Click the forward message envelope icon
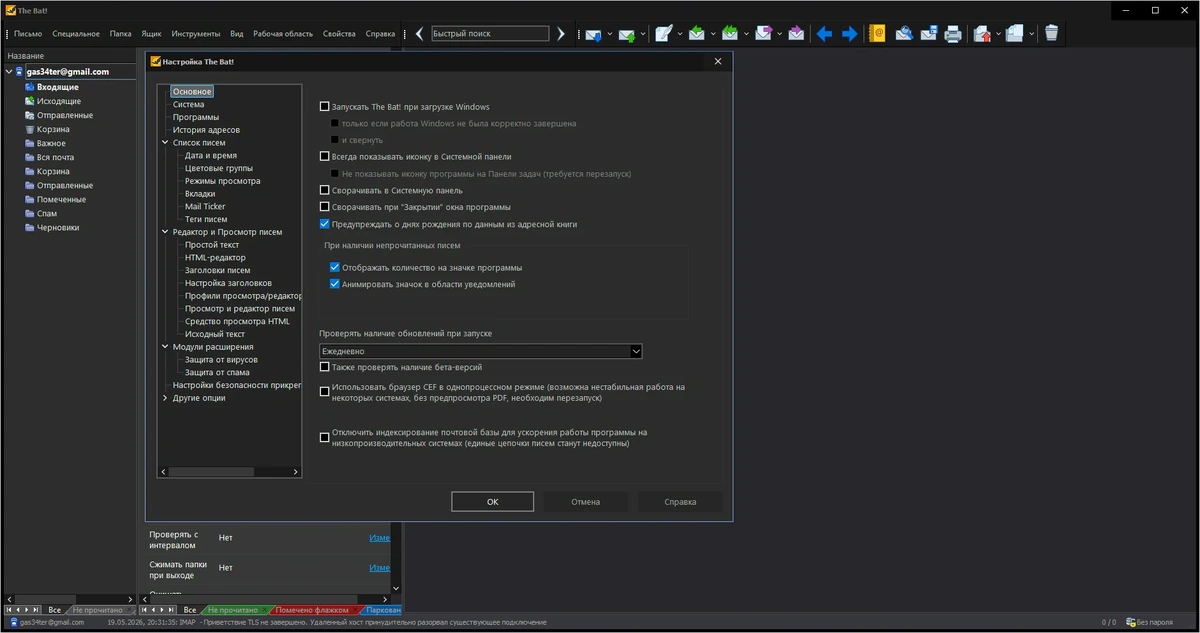The width and height of the screenshot is (1200, 633). coord(764,34)
